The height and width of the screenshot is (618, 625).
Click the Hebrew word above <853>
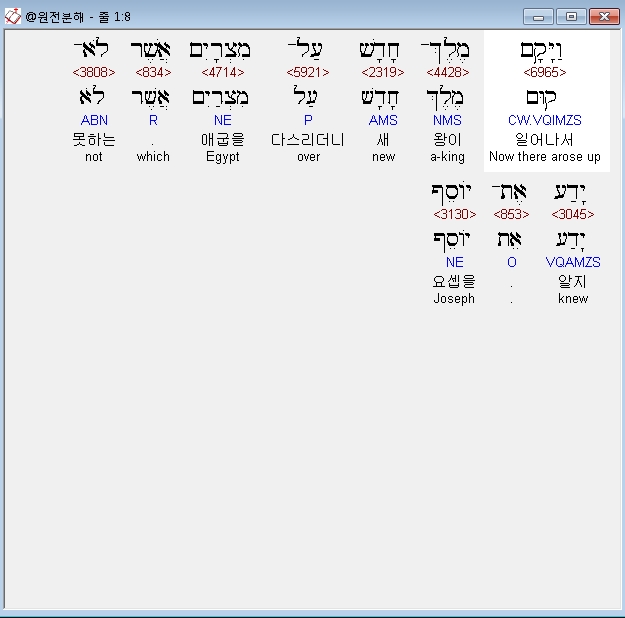click(509, 193)
